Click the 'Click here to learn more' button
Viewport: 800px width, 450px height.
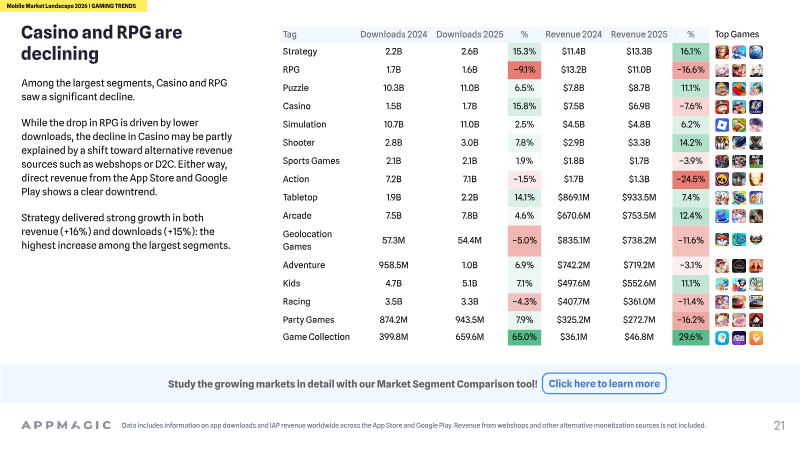tap(604, 384)
